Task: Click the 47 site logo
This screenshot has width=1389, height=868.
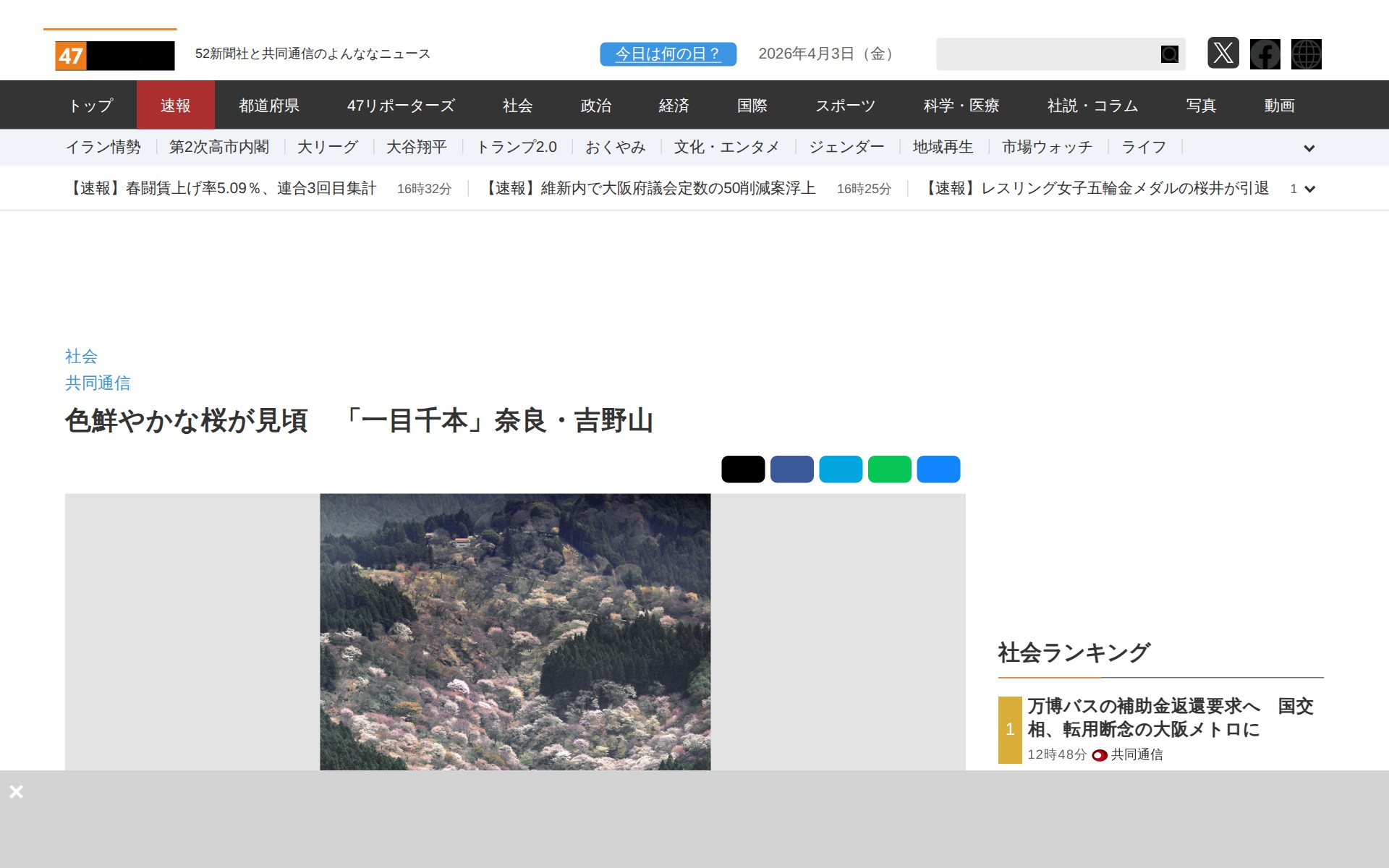Action: pos(114,55)
